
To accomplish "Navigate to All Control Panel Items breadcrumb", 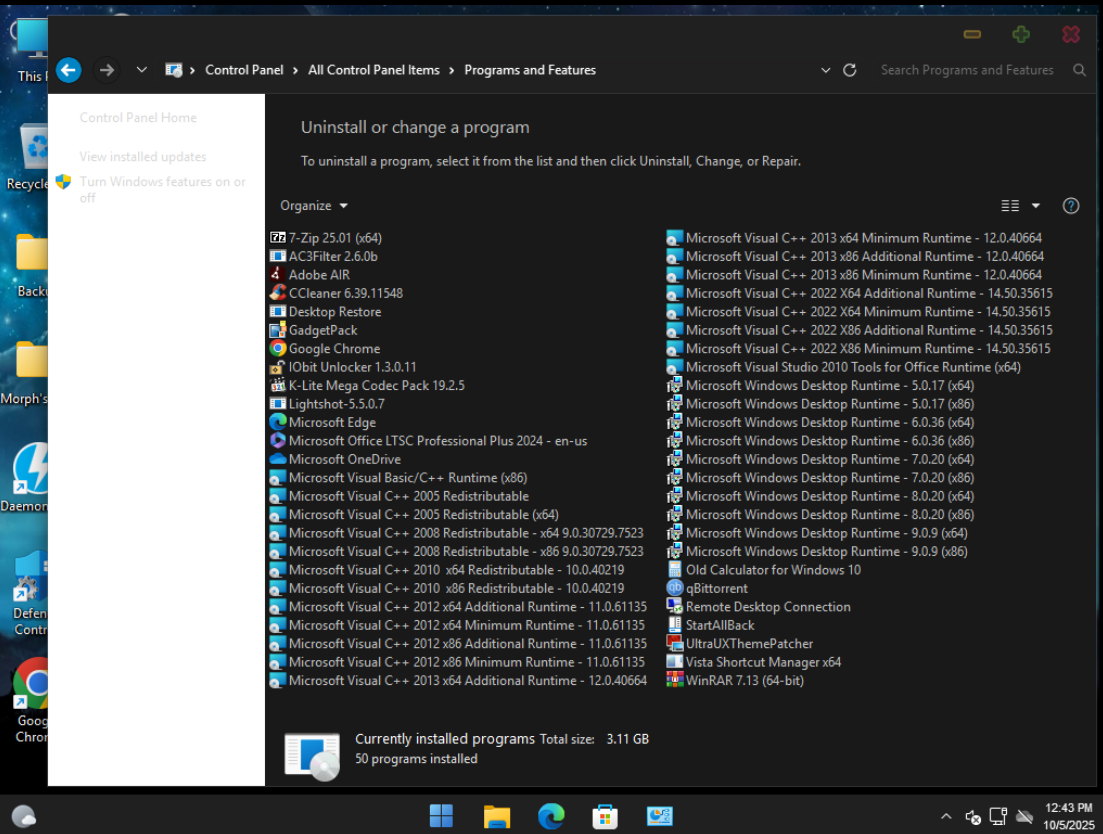I will [373, 70].
